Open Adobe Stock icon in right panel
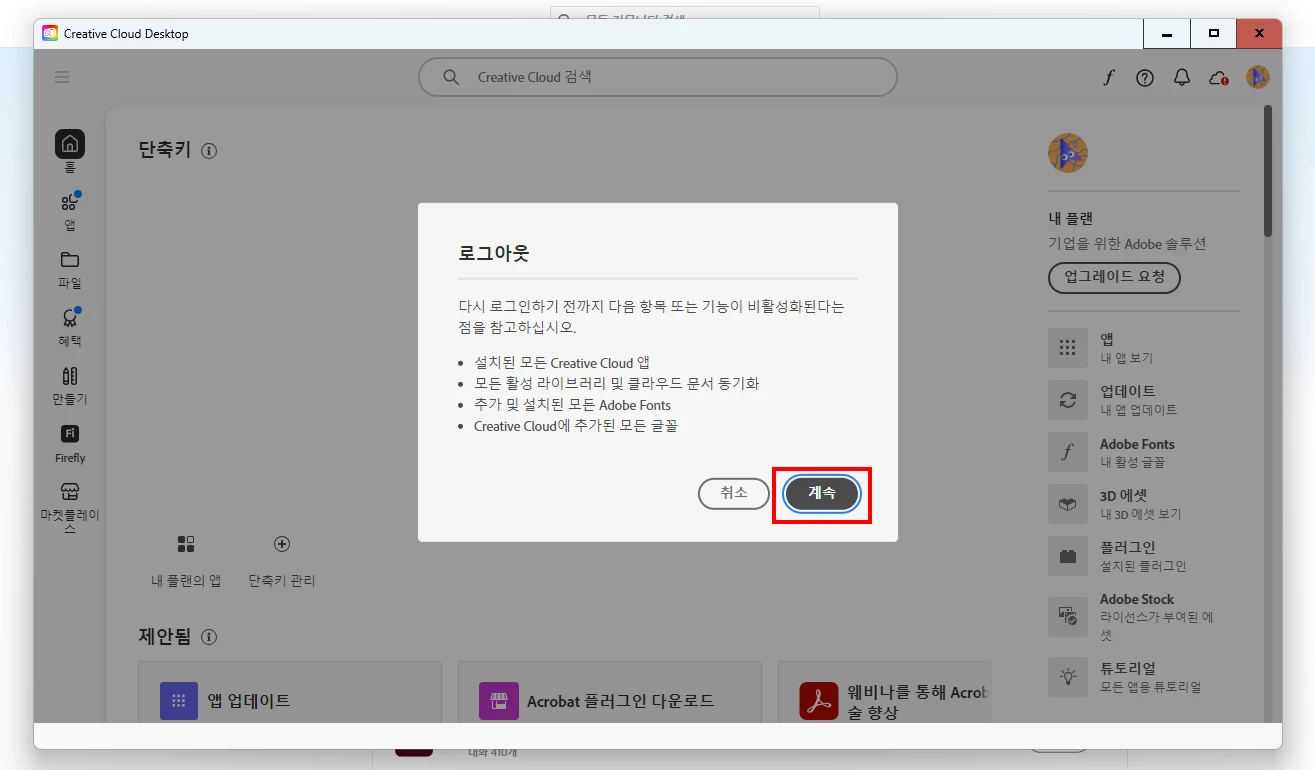The width and height of the screenshot is (1315, 770). tap(1067, 617)
